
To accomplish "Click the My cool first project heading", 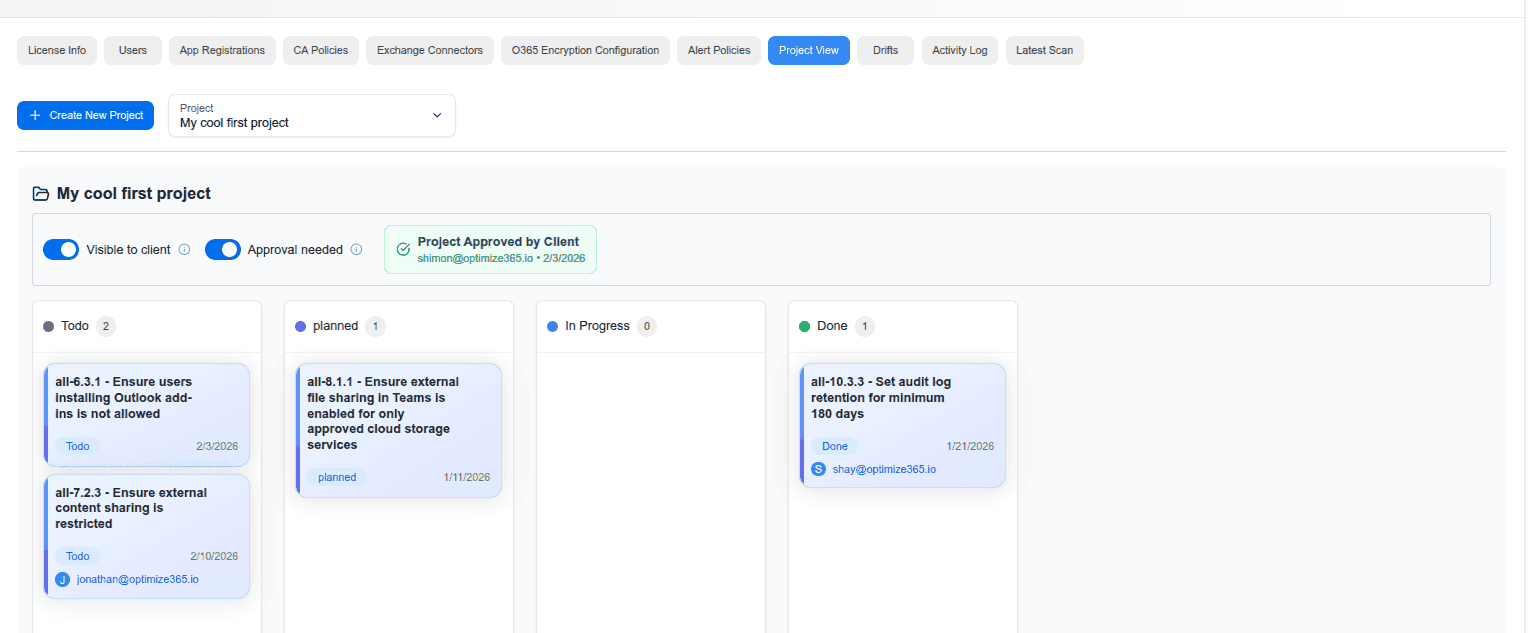I will coord(134,193).
